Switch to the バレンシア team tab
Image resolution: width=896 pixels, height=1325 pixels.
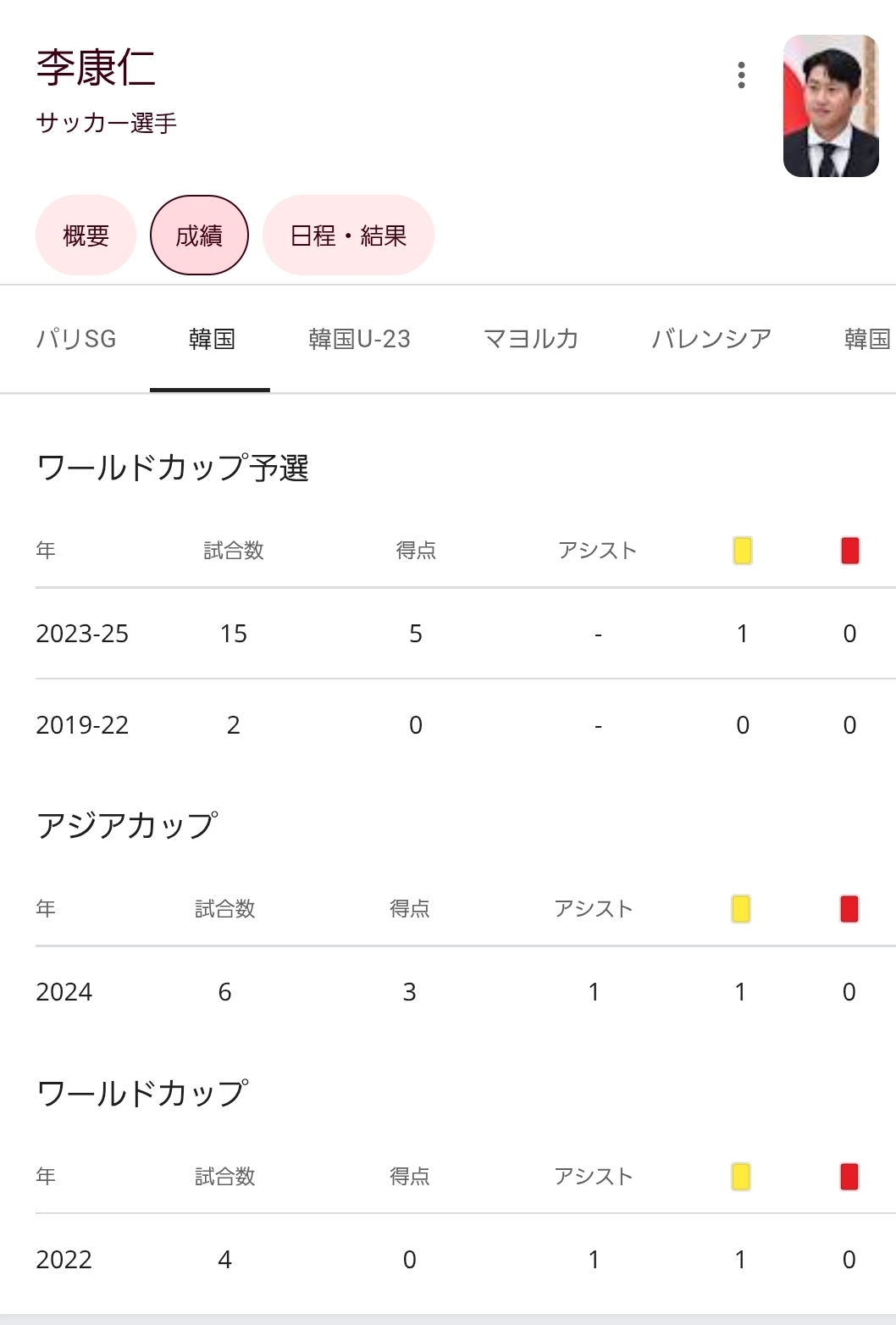[711, 339]
